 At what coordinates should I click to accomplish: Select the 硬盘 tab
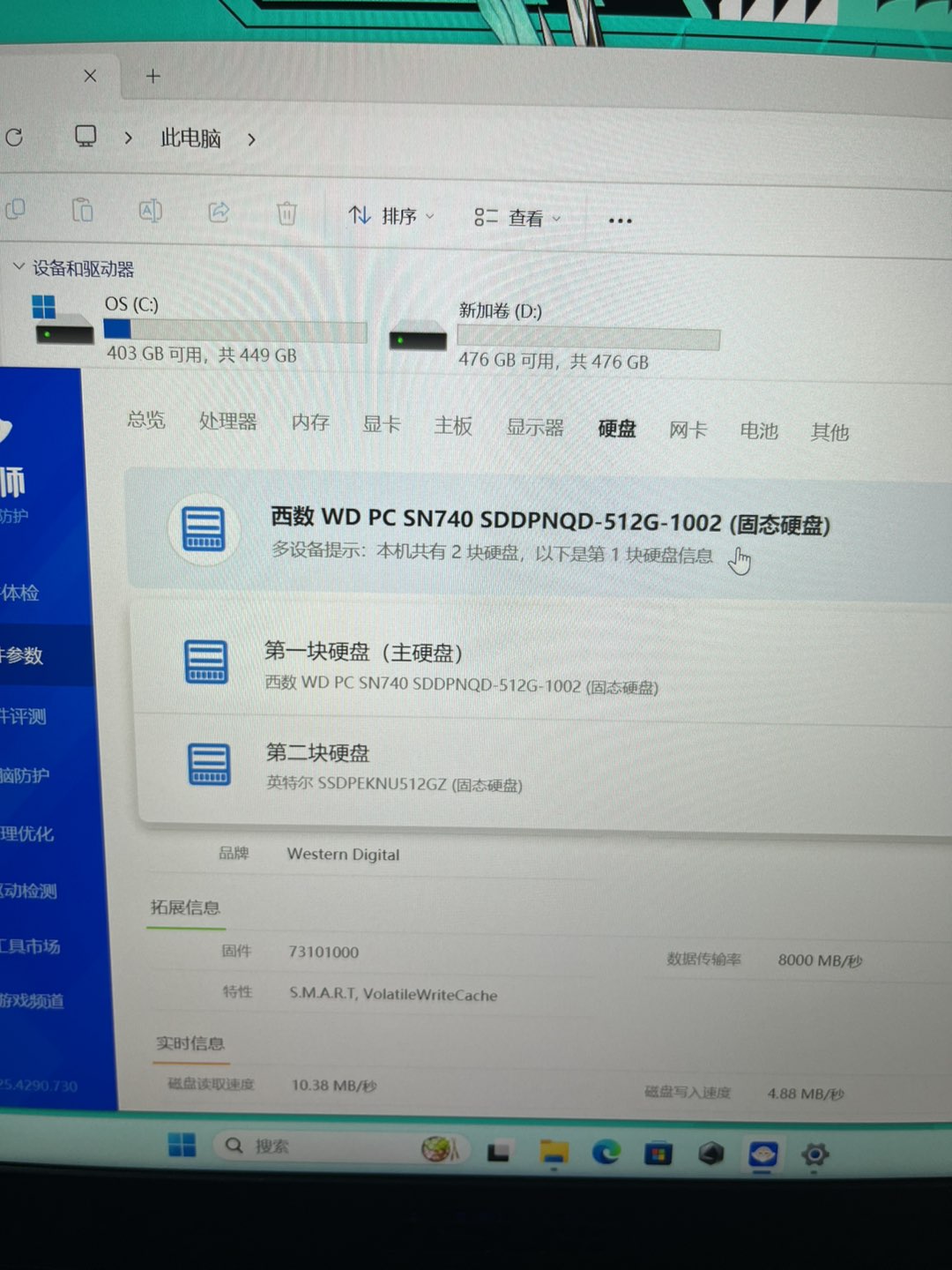(x=617, y=430)
